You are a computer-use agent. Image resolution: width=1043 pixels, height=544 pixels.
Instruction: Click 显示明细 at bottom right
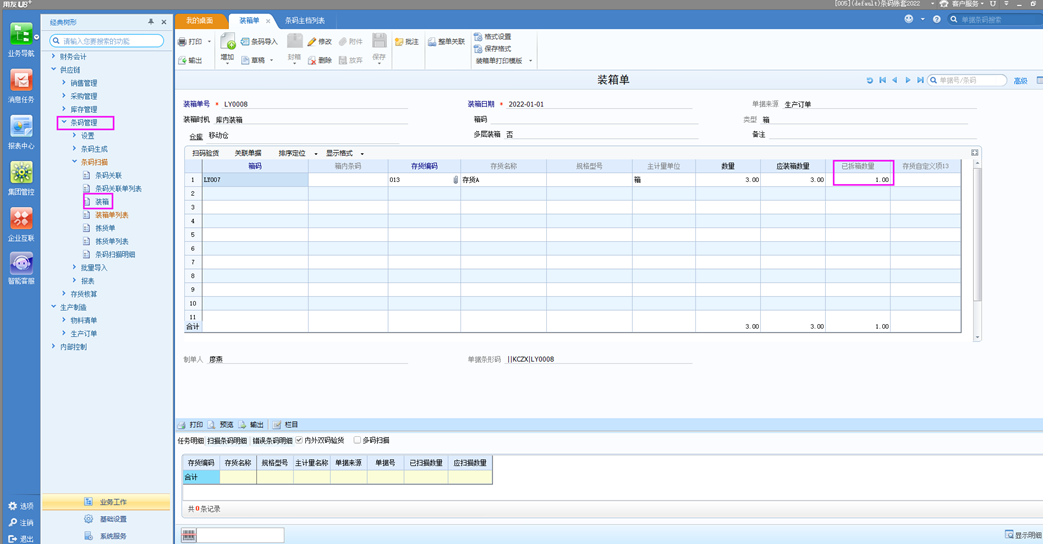point(1023,535)
